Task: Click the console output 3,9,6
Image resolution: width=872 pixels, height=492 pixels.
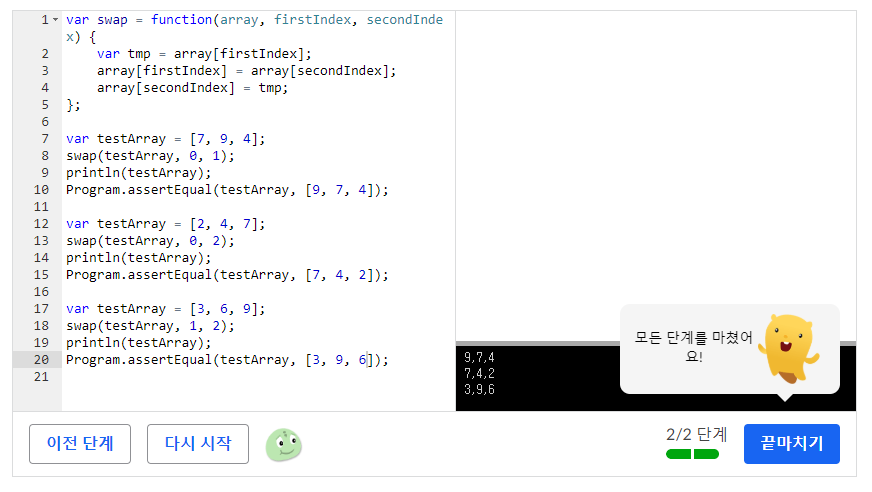Action: click(479, 389)
